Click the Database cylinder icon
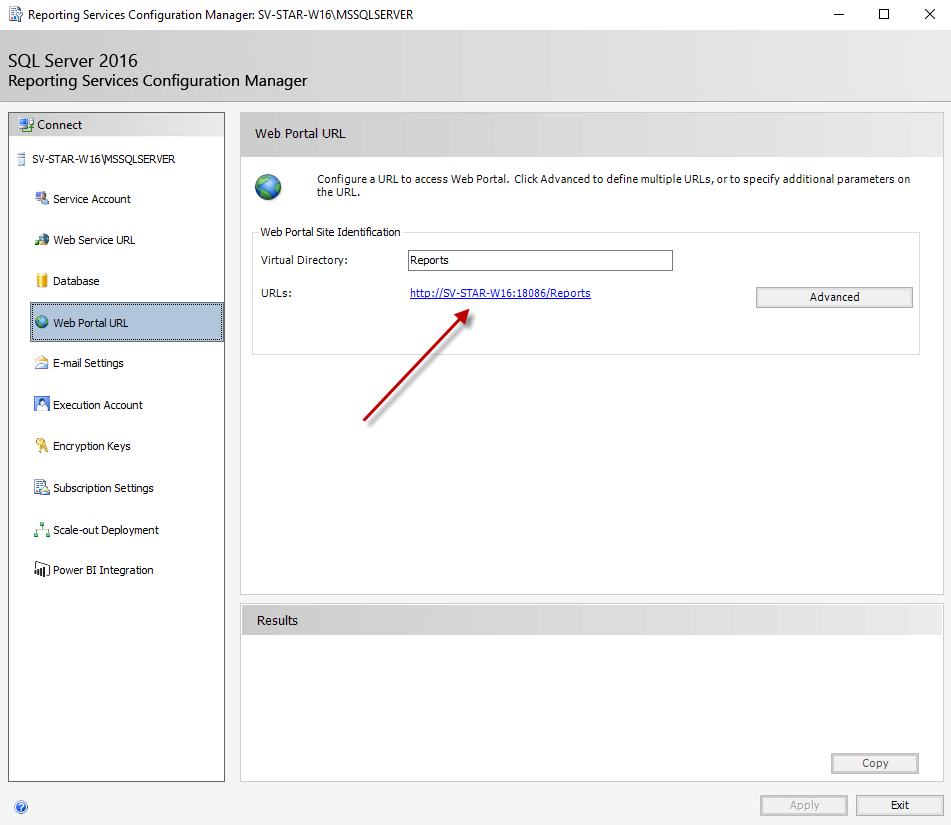Viewport: 951px width, 825px height. (41, 280)
